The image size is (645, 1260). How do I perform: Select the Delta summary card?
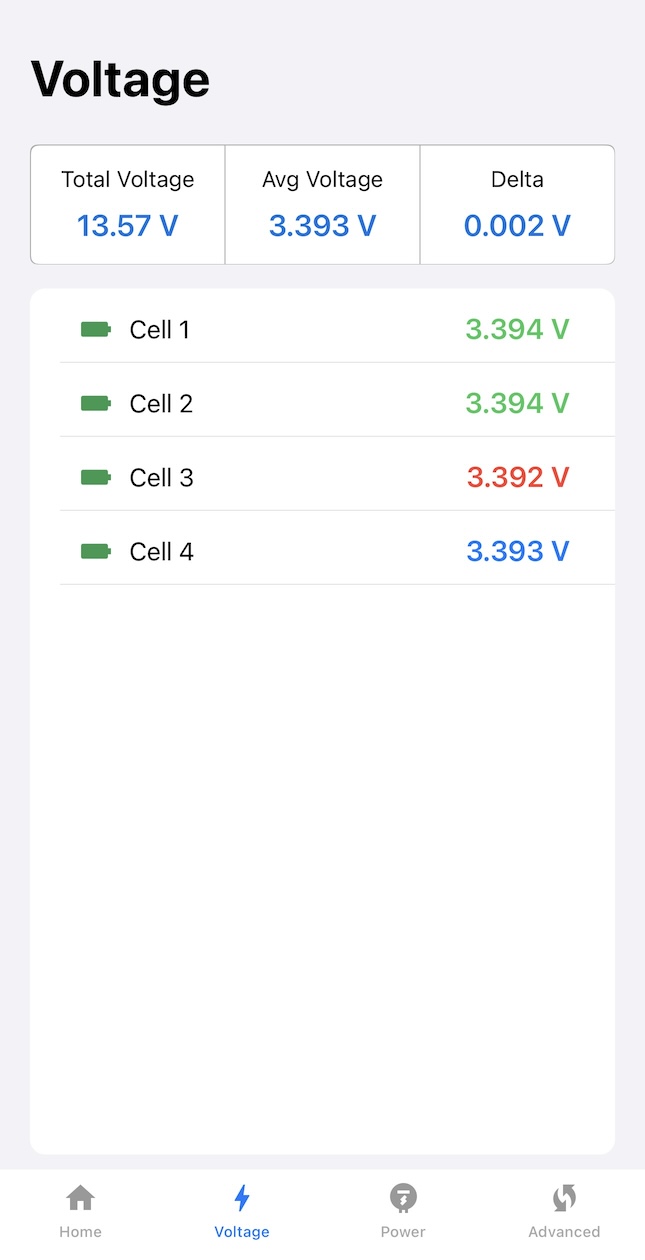coord(517,205)
